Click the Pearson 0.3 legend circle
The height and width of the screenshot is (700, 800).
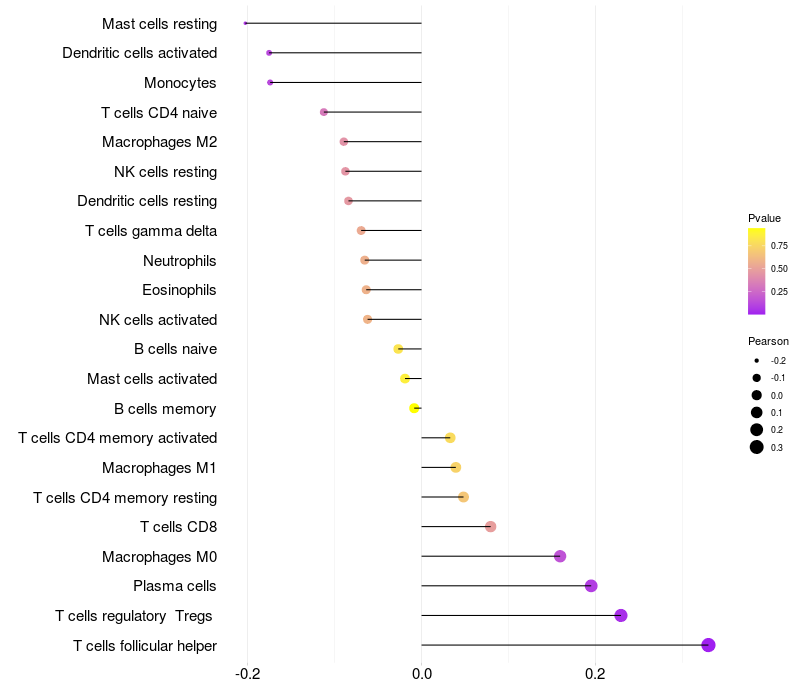pyautogui.click(x=757, y=447)
